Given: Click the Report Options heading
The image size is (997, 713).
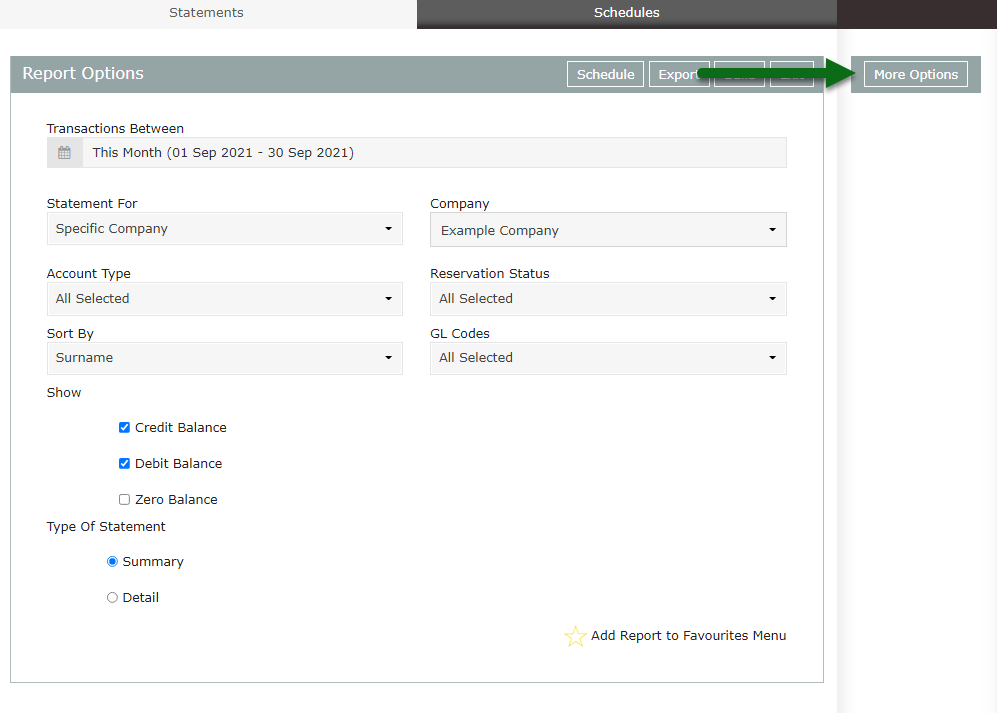Looking at the screenshot, I should (x=83, y=74).
